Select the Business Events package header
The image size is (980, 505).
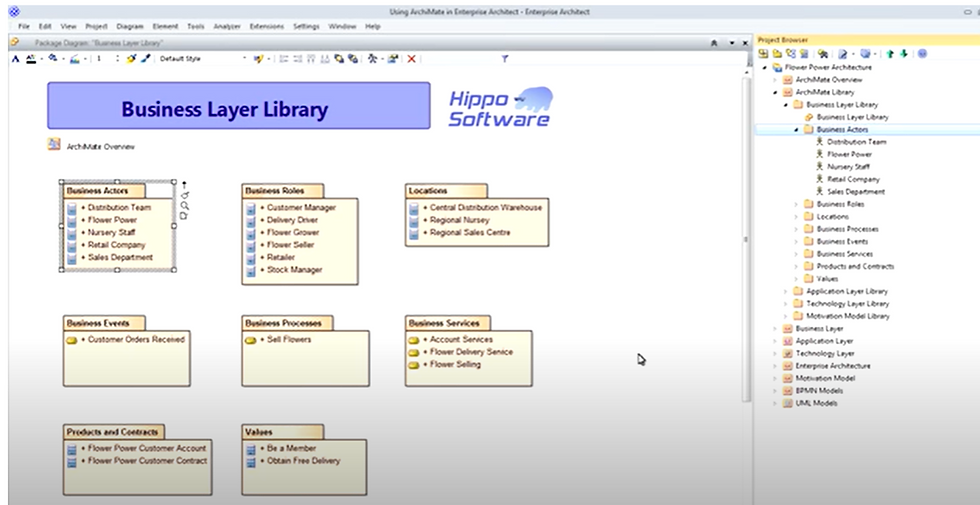104,323
